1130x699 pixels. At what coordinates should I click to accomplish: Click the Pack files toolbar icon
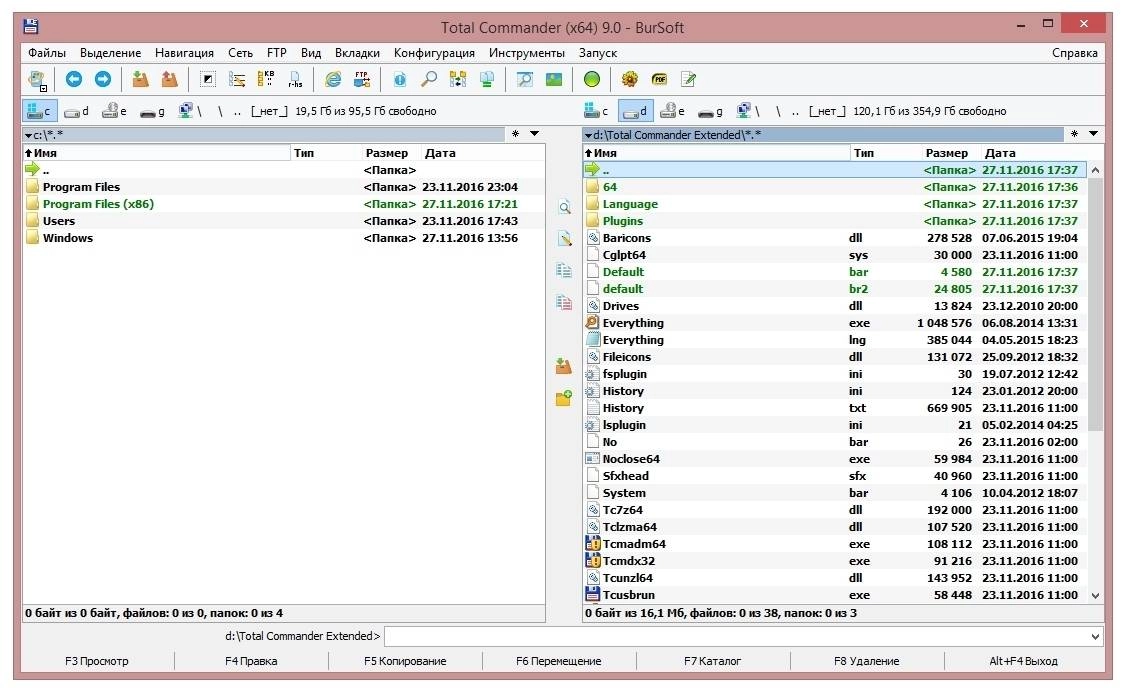tap(141, 79)
